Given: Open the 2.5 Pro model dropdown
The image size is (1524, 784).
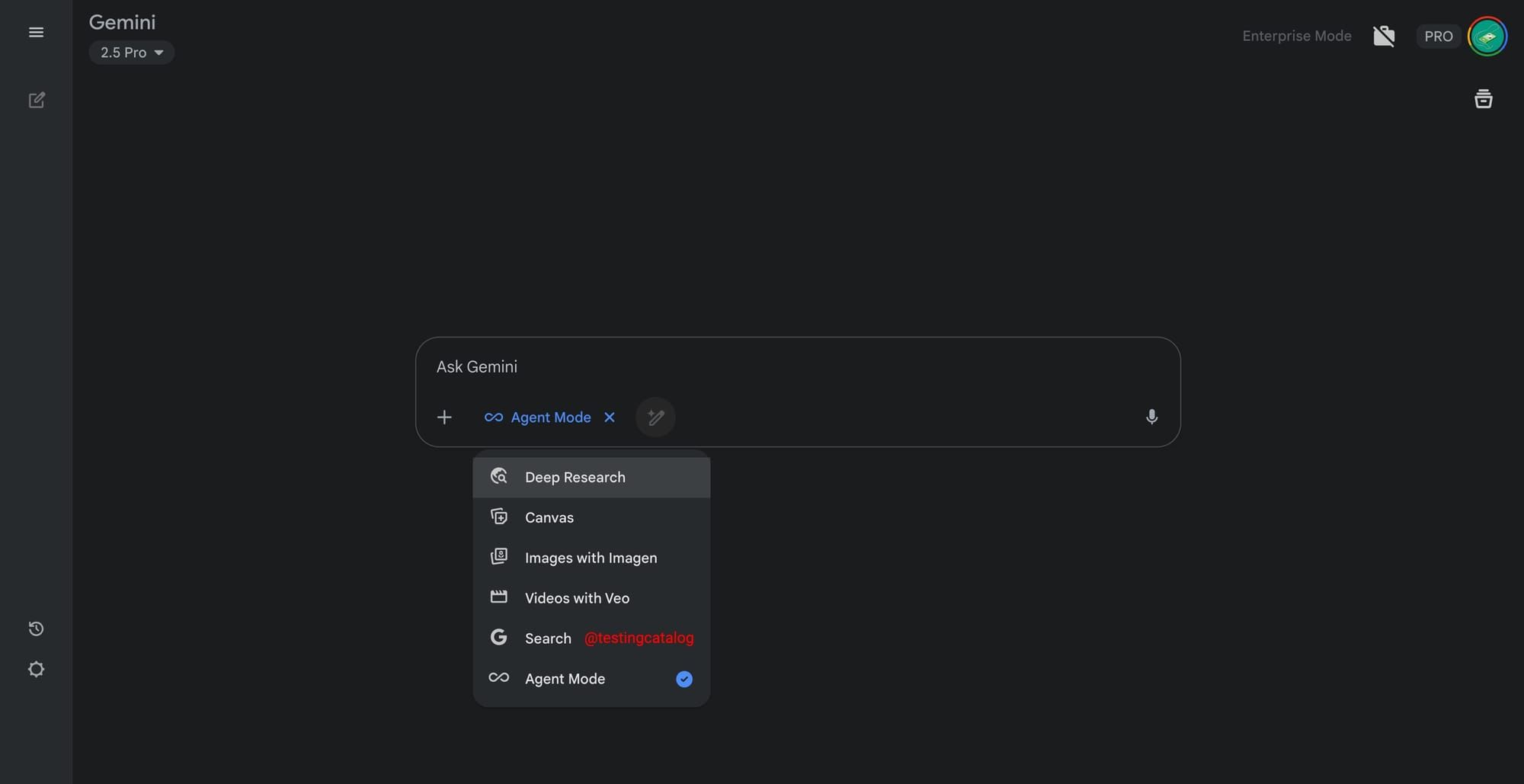Looking at the screenshot, I should click(132, 53).
